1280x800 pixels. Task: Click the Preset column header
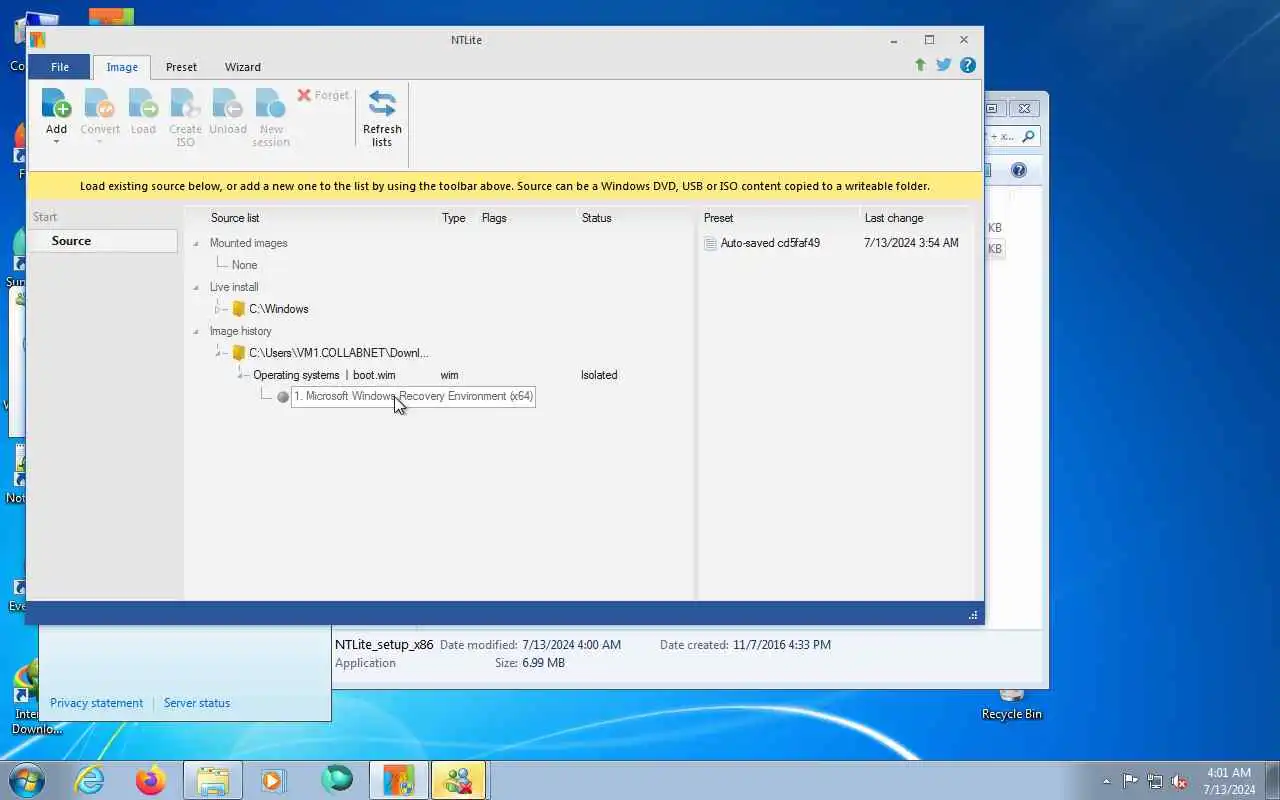718,218
